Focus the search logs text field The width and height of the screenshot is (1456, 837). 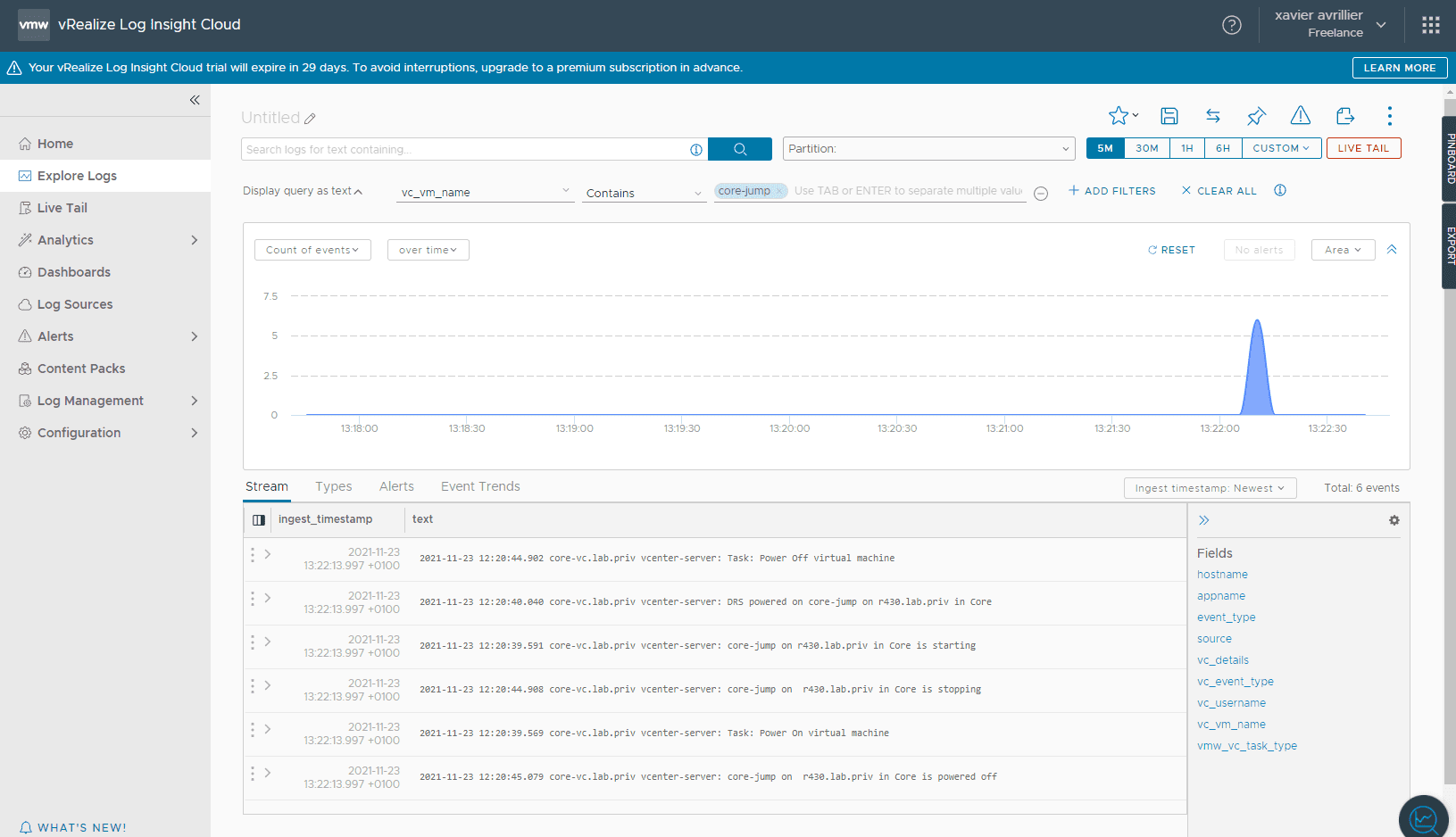pyautogui.click(x=464, y=149)
